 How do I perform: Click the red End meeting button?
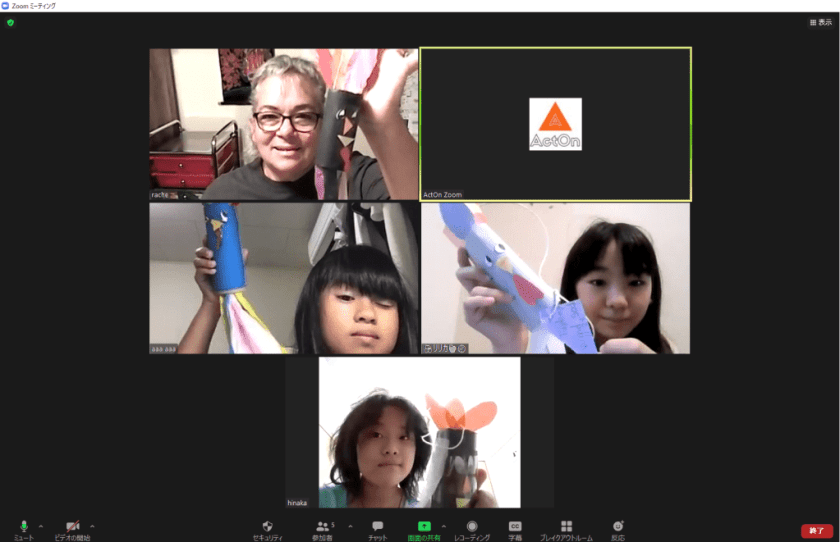point(816,531)
